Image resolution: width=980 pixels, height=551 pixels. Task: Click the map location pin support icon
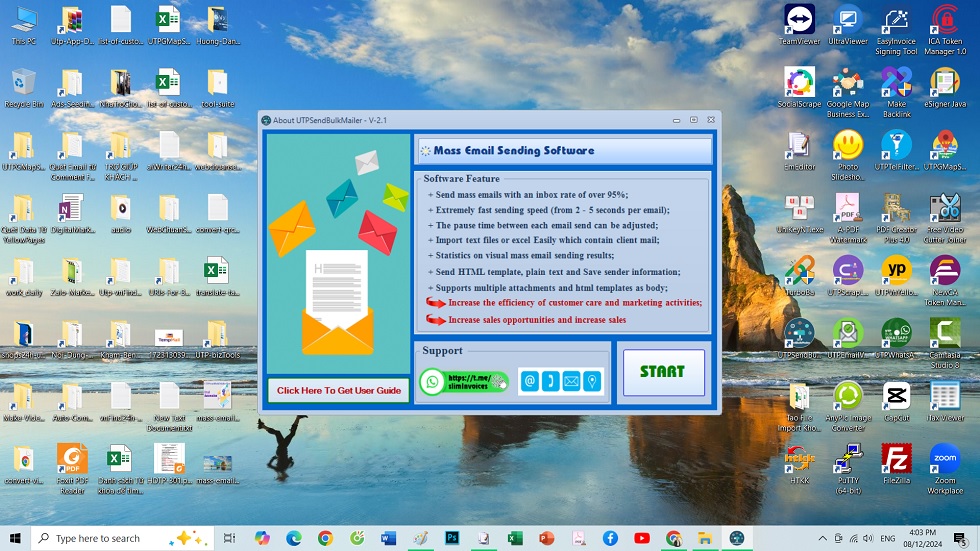592,381
